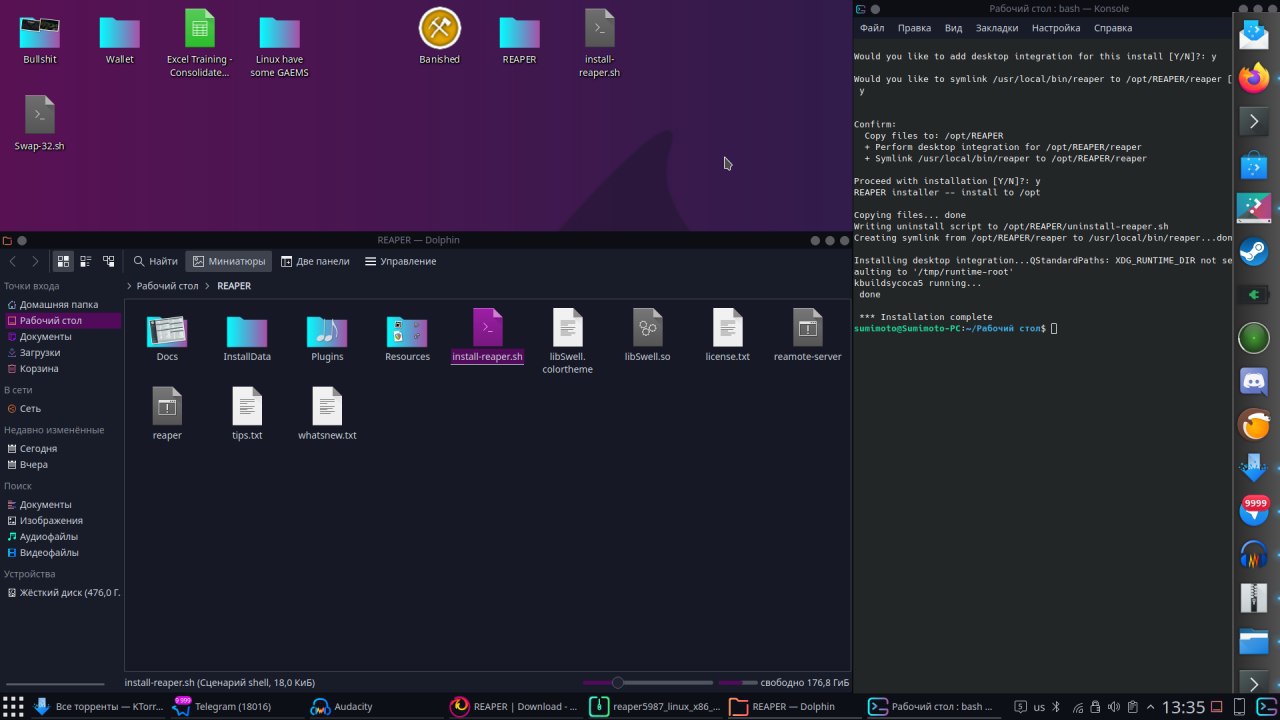Open Вид menu in Konsole
Viewport: 1280px width, 720px height.
tap(954, 28)
